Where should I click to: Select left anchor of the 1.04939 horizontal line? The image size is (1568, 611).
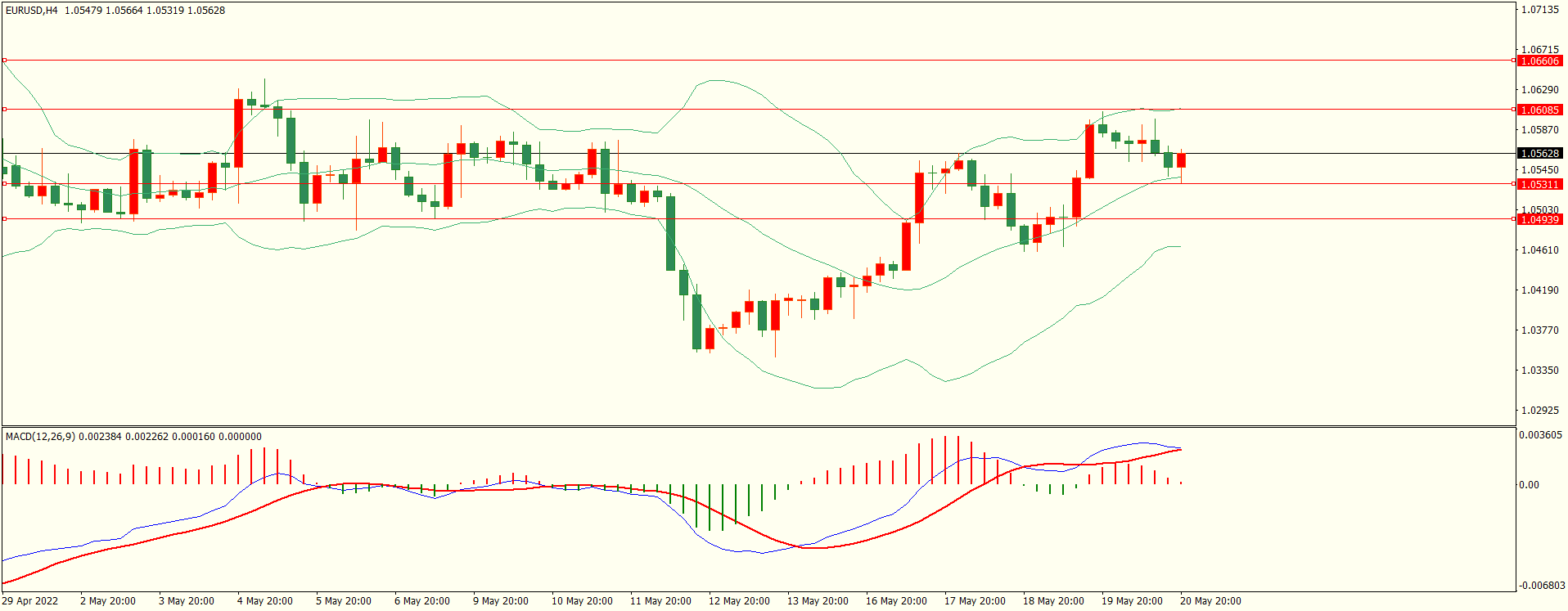[x=4, y=218]
